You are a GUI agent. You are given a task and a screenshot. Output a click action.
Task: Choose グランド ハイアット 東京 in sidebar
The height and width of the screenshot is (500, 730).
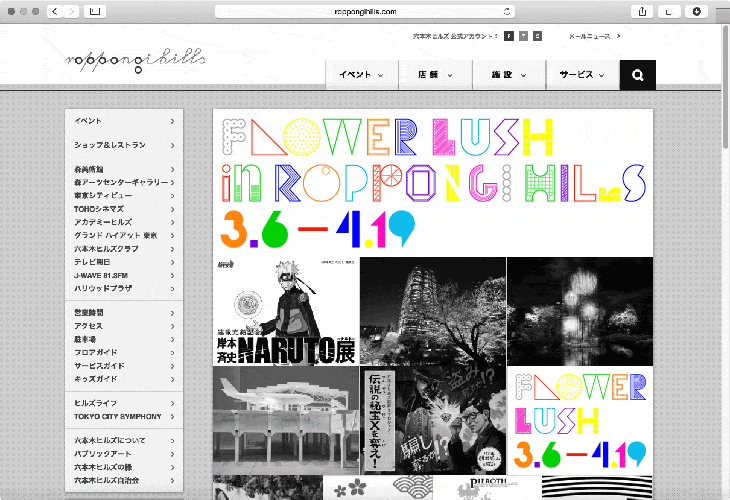pos(124,236)
